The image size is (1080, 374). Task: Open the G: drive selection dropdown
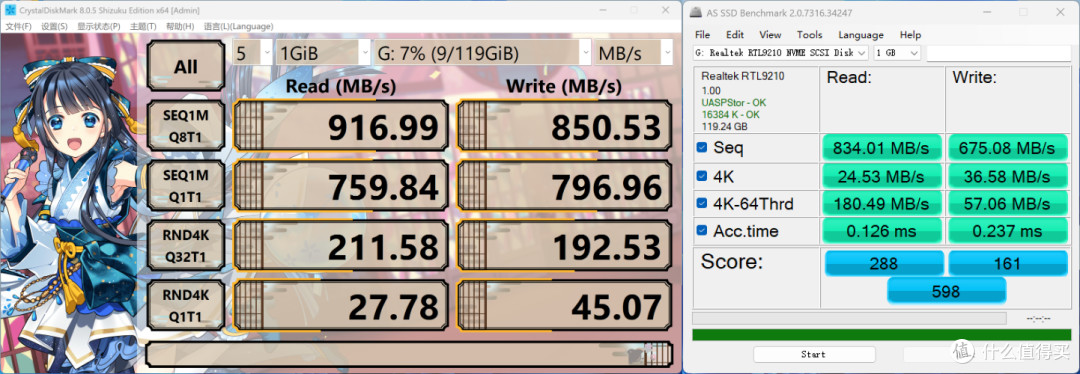pos(483,52)
